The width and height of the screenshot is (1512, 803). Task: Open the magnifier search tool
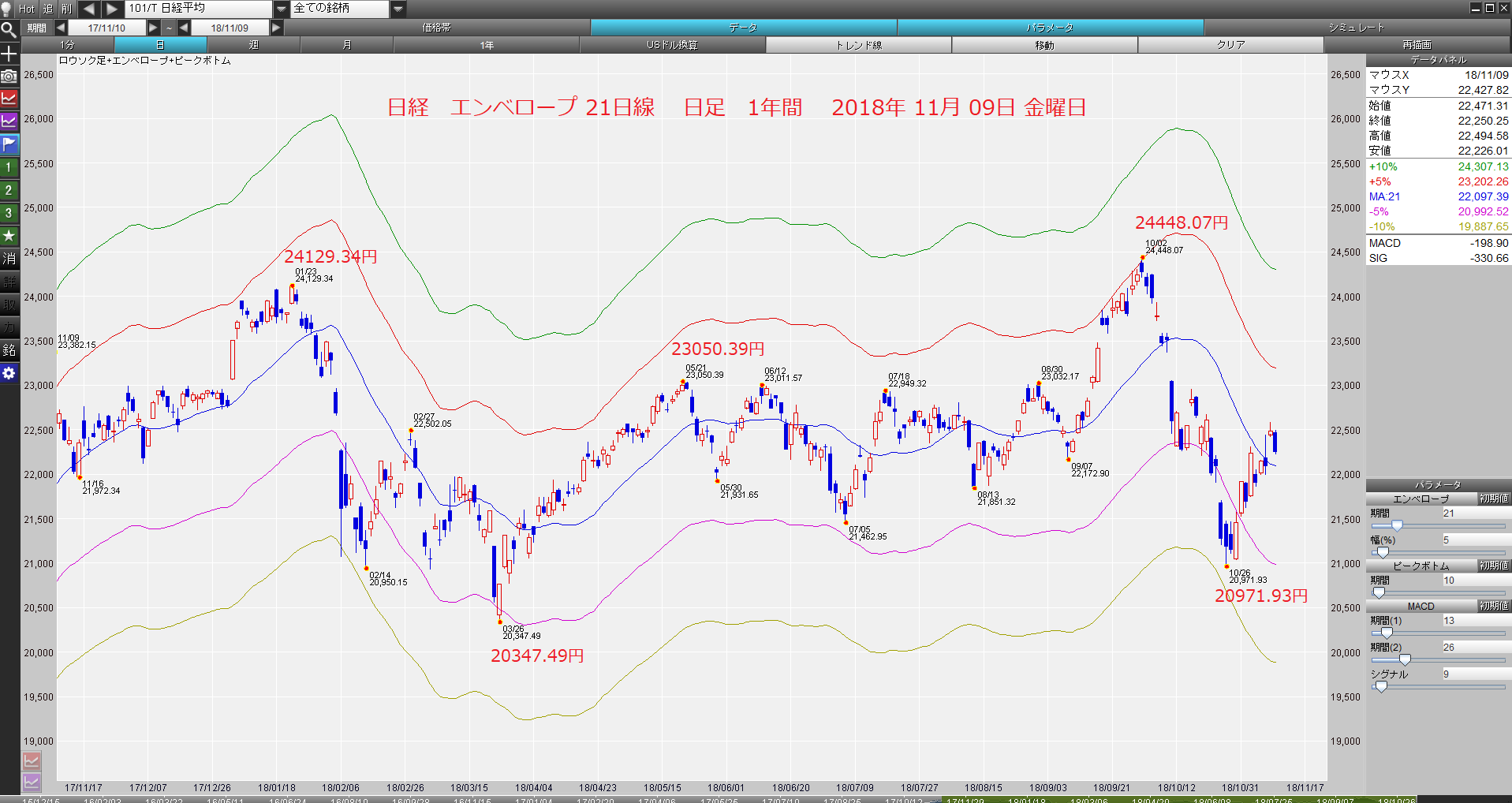point(9,31)
